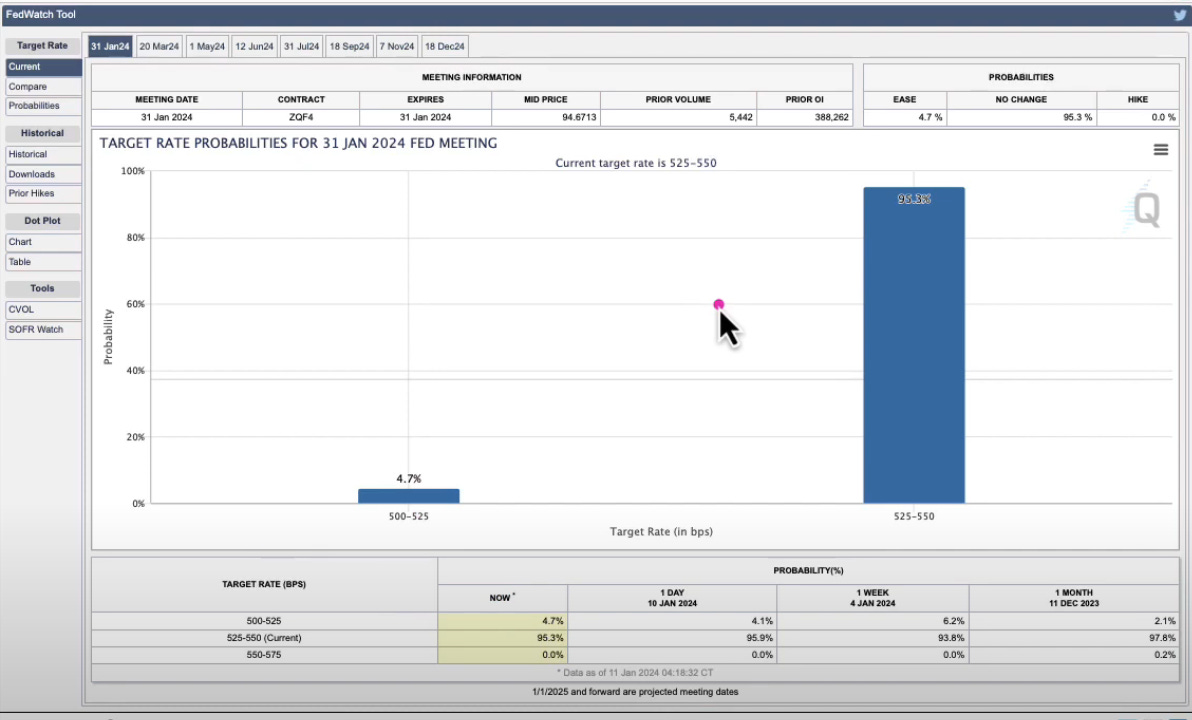Click the 1 month value 0.2%
Screen dimensions: 1192x720
[1164, 655]
